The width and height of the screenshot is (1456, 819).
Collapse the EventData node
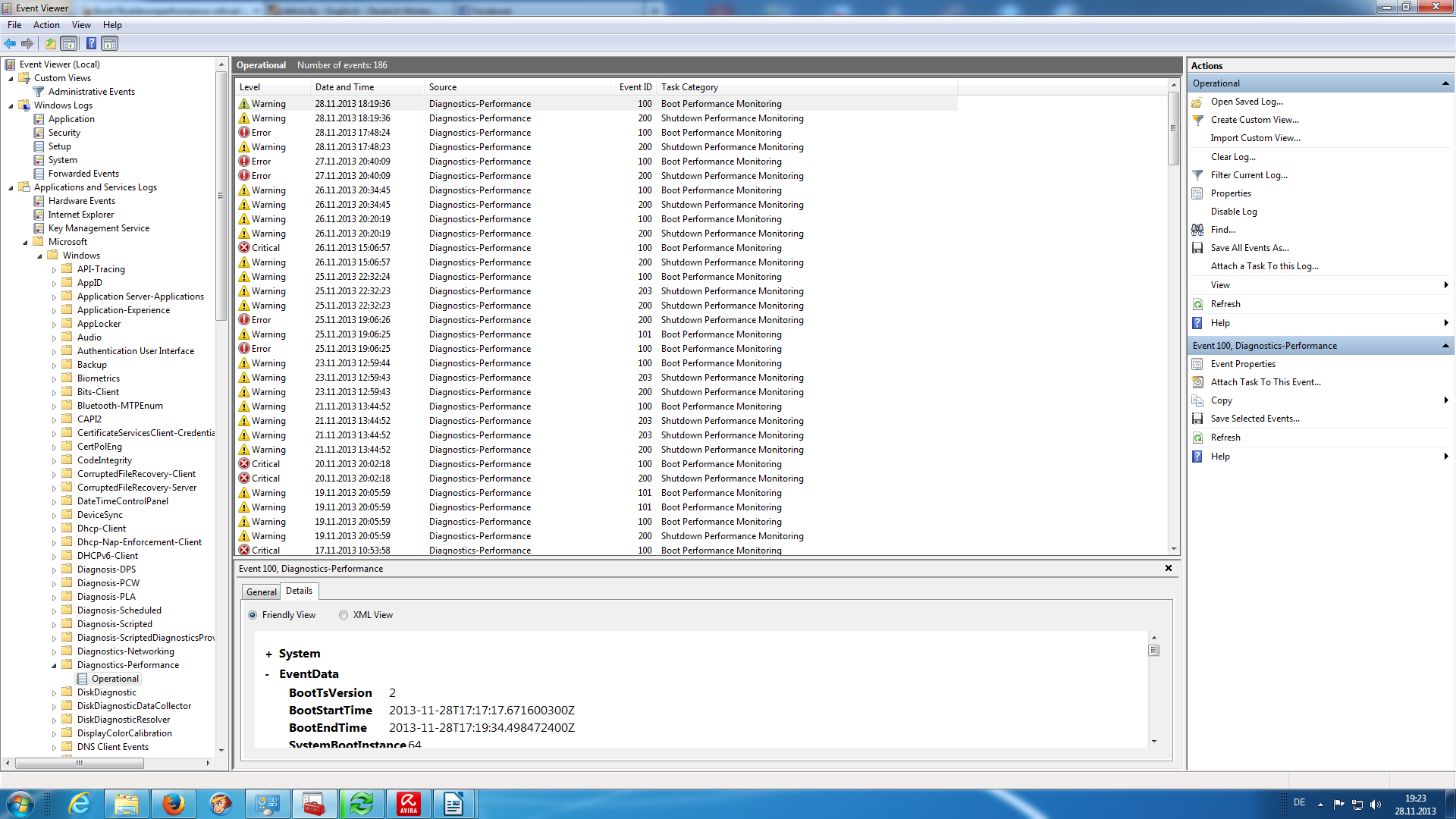point(268,674)
